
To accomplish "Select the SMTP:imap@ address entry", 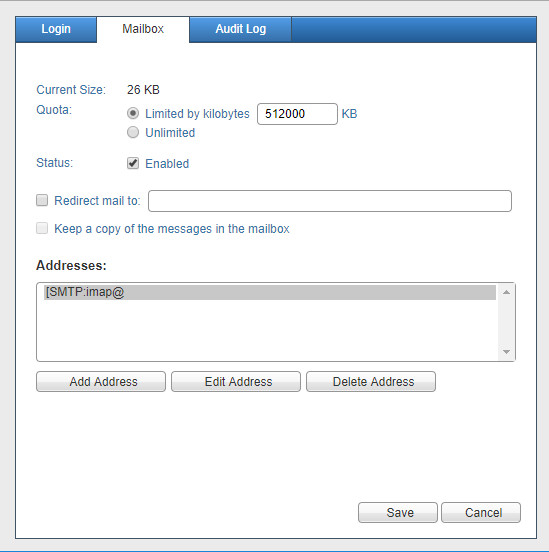I will [x=270, y=292].
